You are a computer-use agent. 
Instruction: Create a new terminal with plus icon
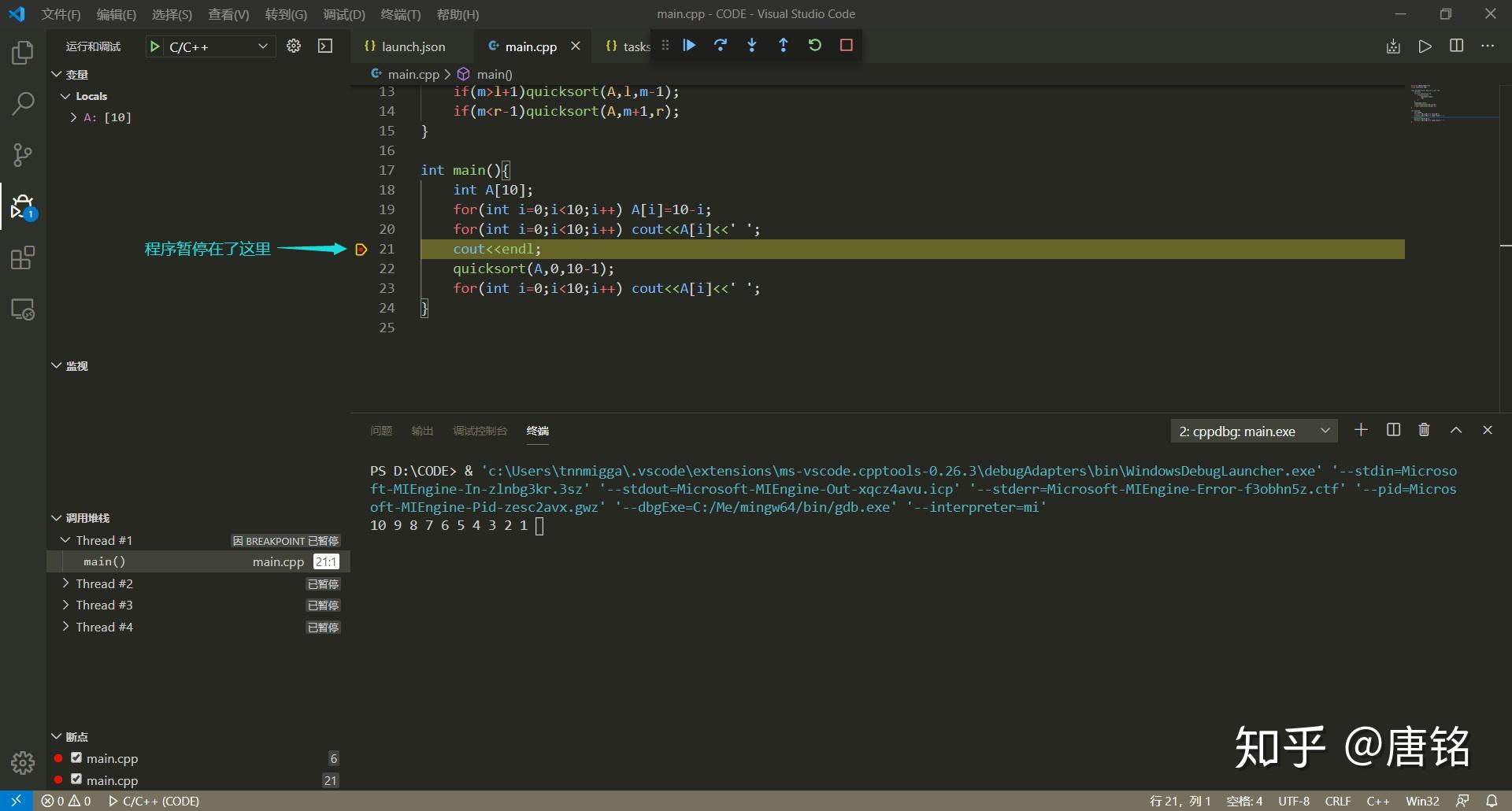click(x=1361, y=430)
